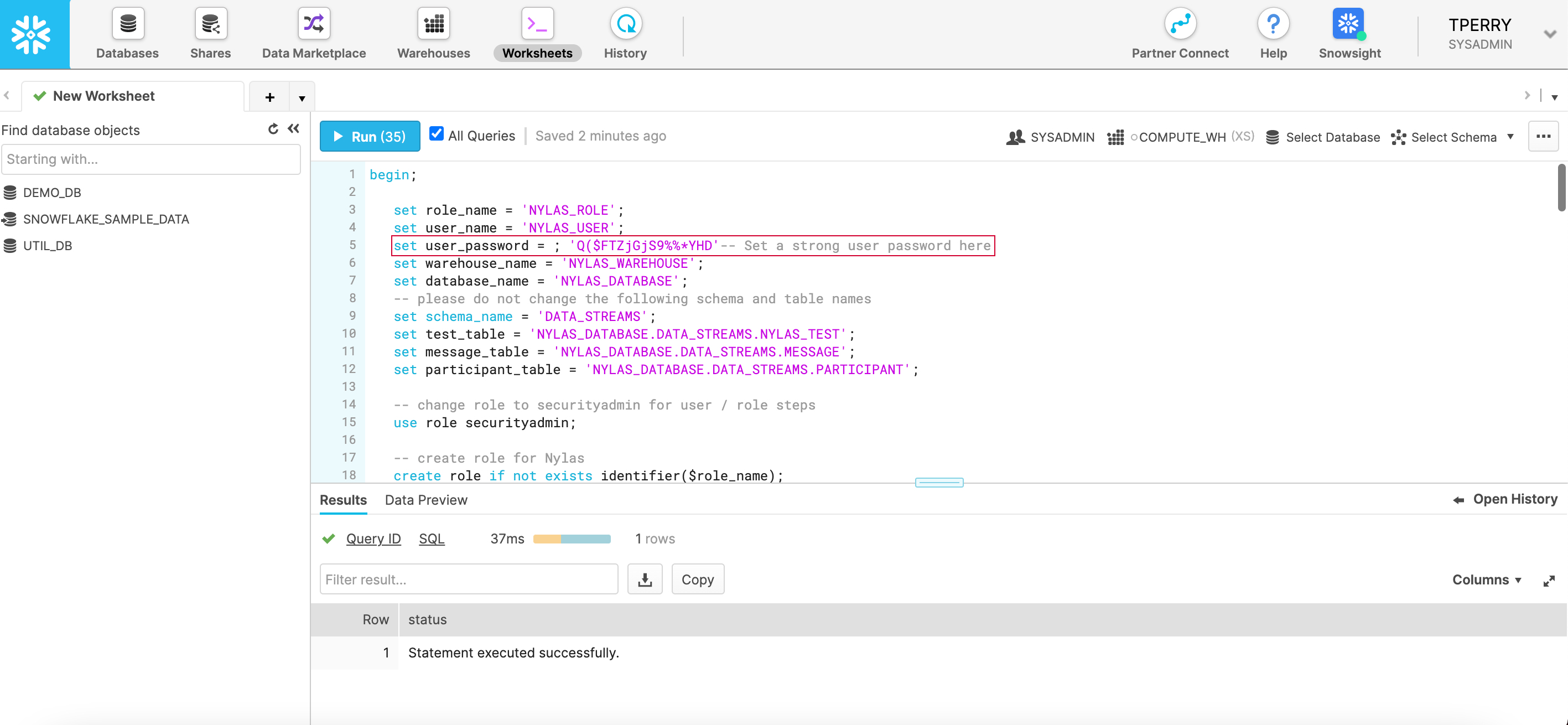Open the History section
Screen dimensions: 1568x725
(625, 33)
